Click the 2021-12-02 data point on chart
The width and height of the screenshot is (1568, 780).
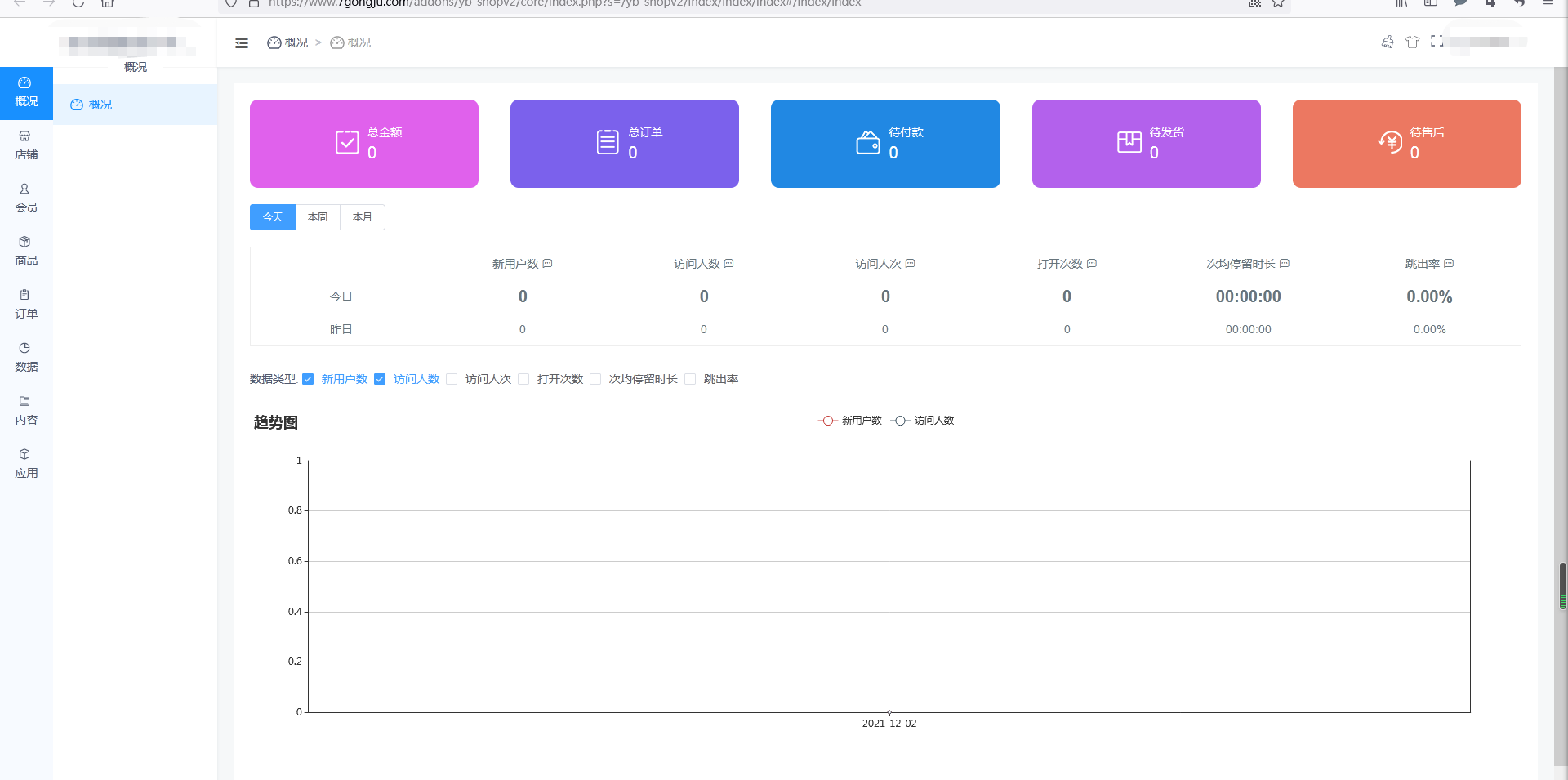click(889, 712)
